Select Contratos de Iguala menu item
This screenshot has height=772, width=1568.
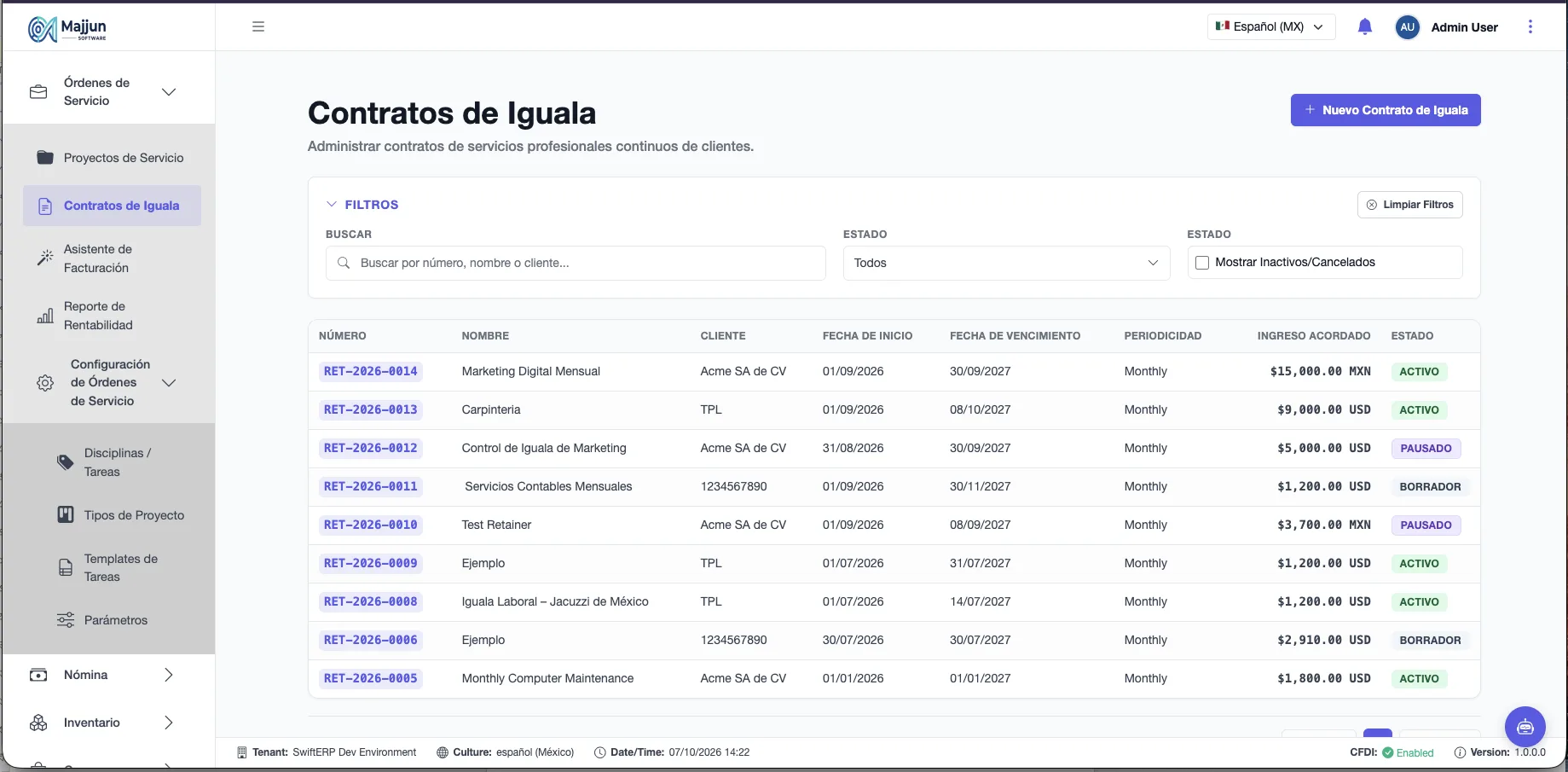(112, 206)
